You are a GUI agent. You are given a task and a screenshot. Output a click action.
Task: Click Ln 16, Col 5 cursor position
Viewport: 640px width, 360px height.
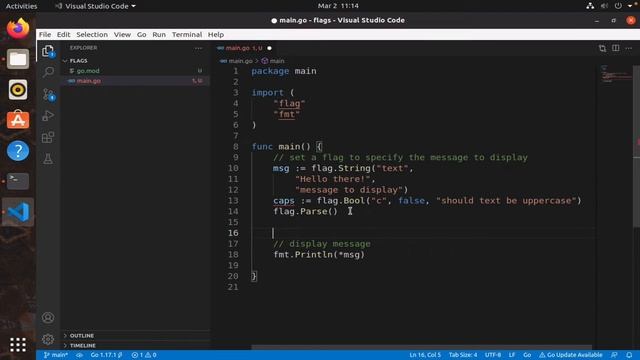425,355
